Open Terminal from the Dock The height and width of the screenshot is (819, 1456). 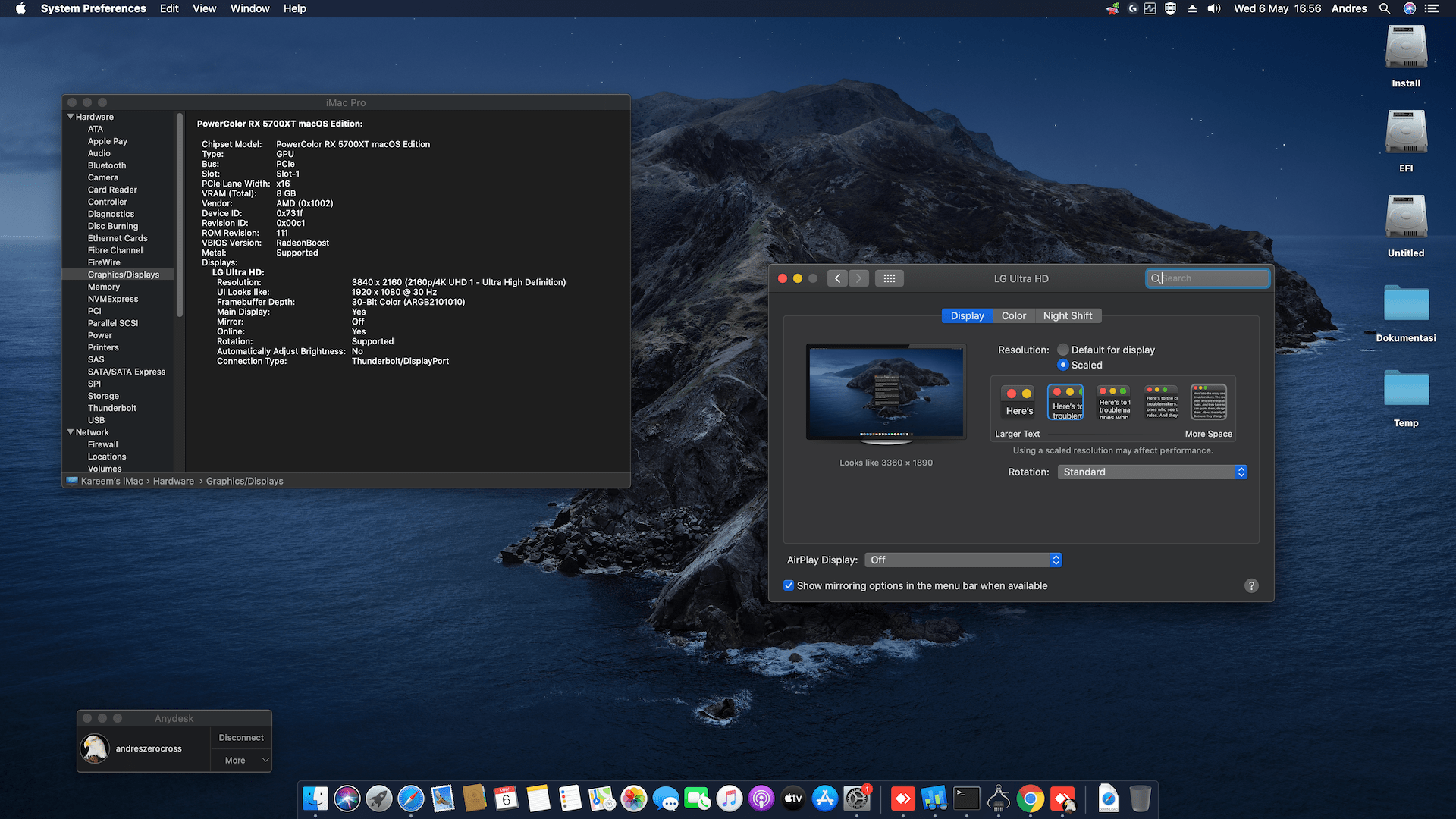(967, 799)
